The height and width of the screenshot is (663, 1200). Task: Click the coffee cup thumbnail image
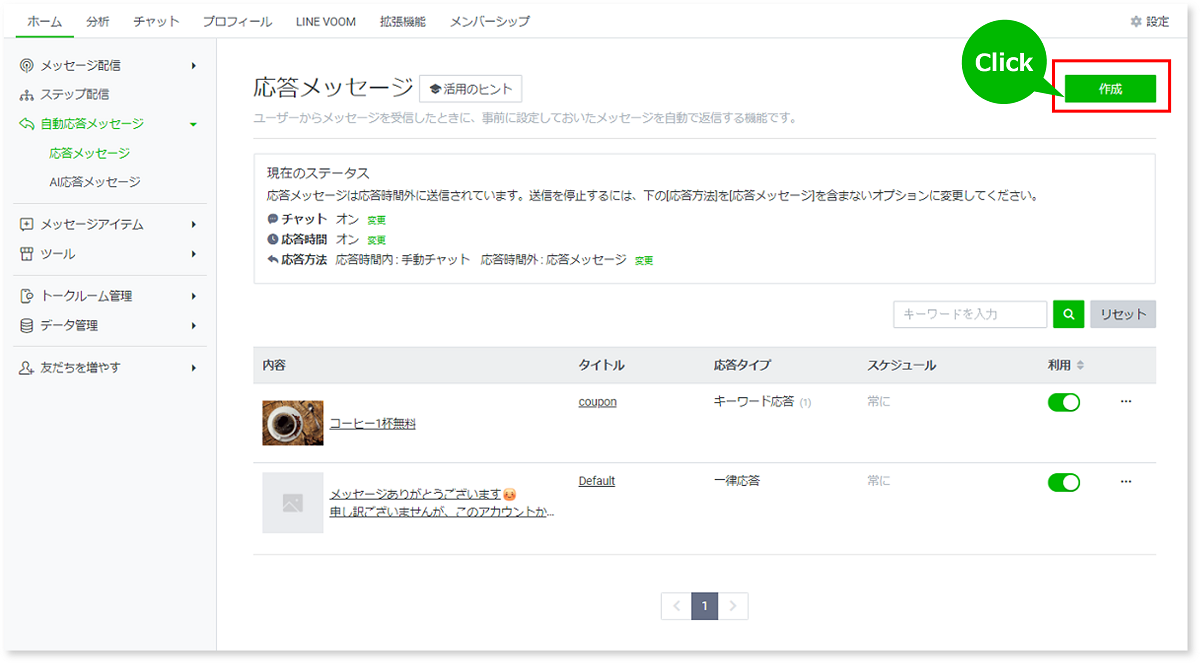coord(293,423)
